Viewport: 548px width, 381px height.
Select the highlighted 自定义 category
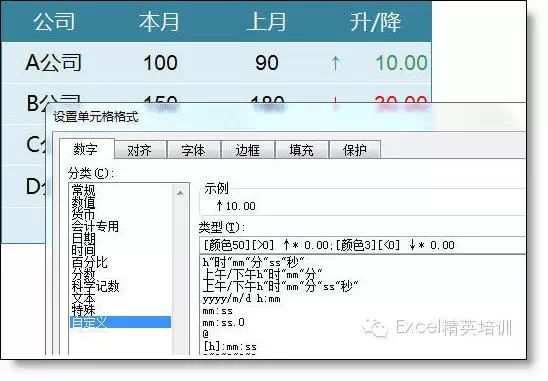(120, 322)
